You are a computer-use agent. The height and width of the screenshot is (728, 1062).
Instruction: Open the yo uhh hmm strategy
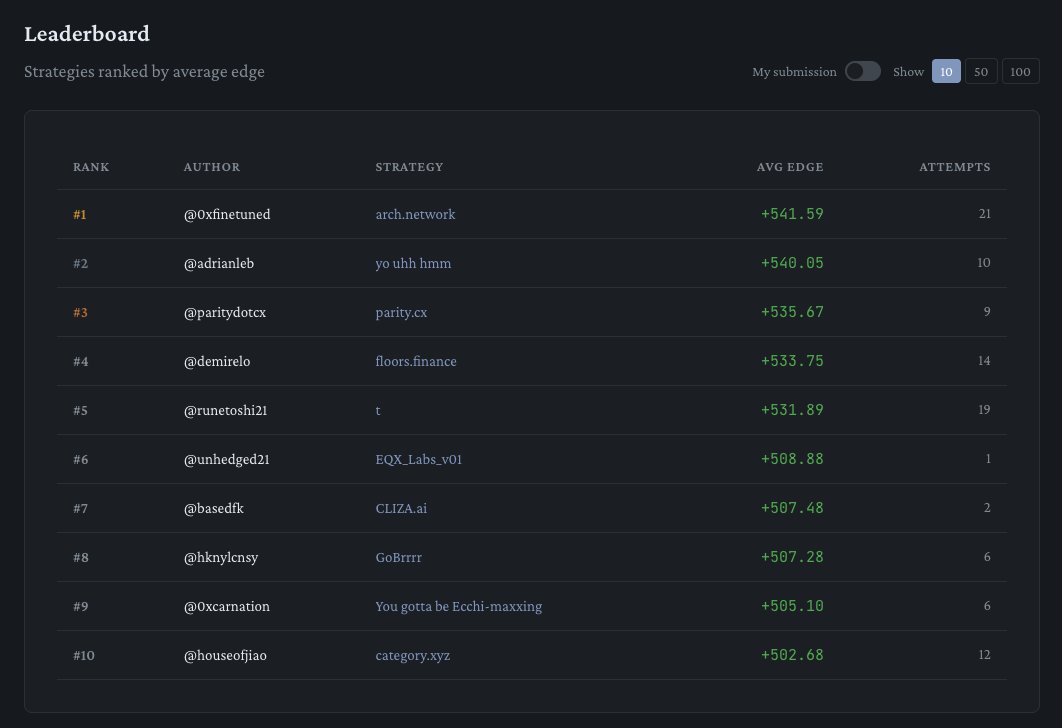click(x=413, y=263)
